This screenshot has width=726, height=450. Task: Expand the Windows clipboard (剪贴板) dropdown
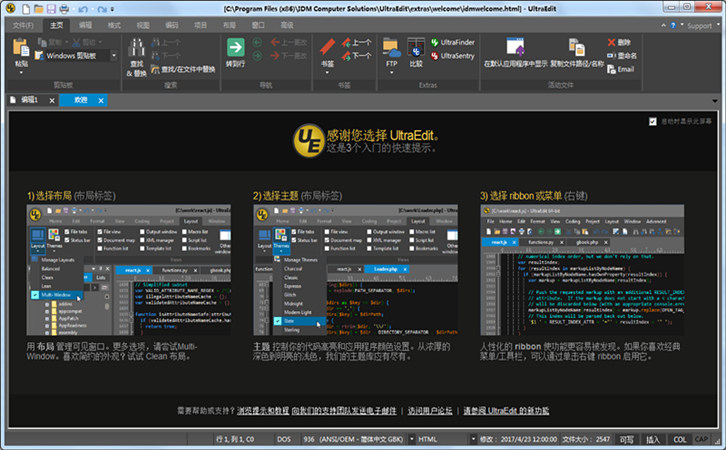coord(114,56)
